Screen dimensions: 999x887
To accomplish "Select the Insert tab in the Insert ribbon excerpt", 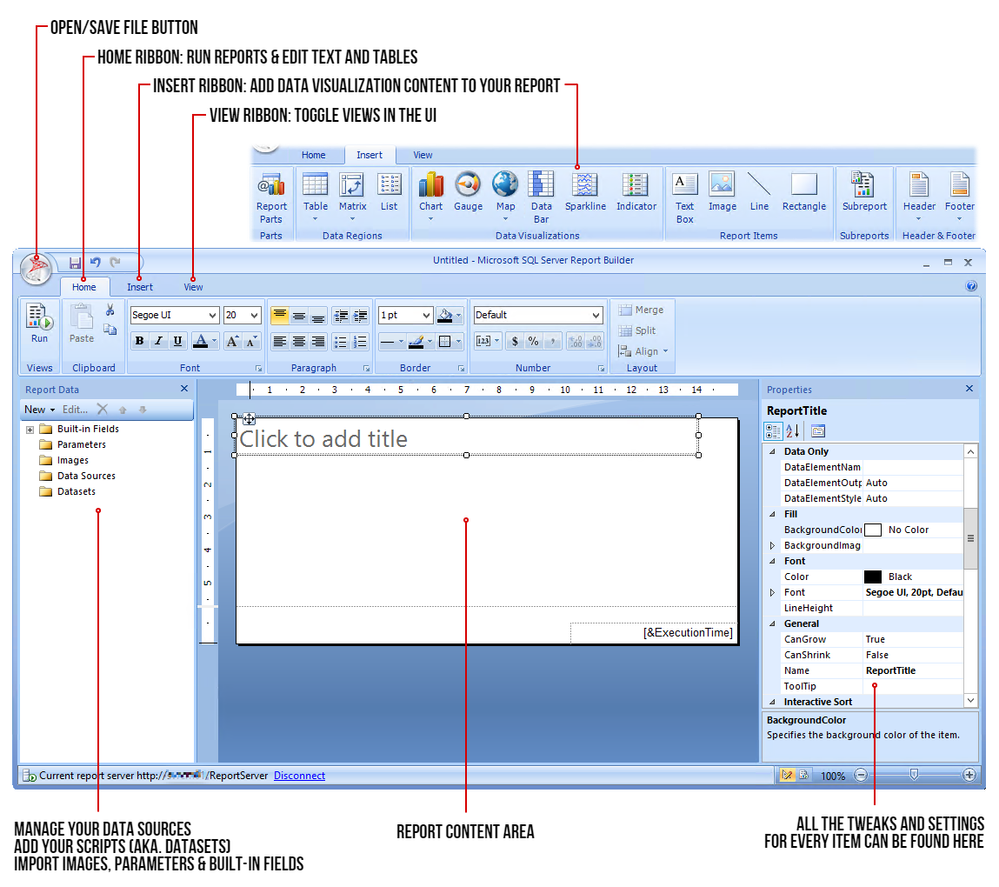I will 370,155.
